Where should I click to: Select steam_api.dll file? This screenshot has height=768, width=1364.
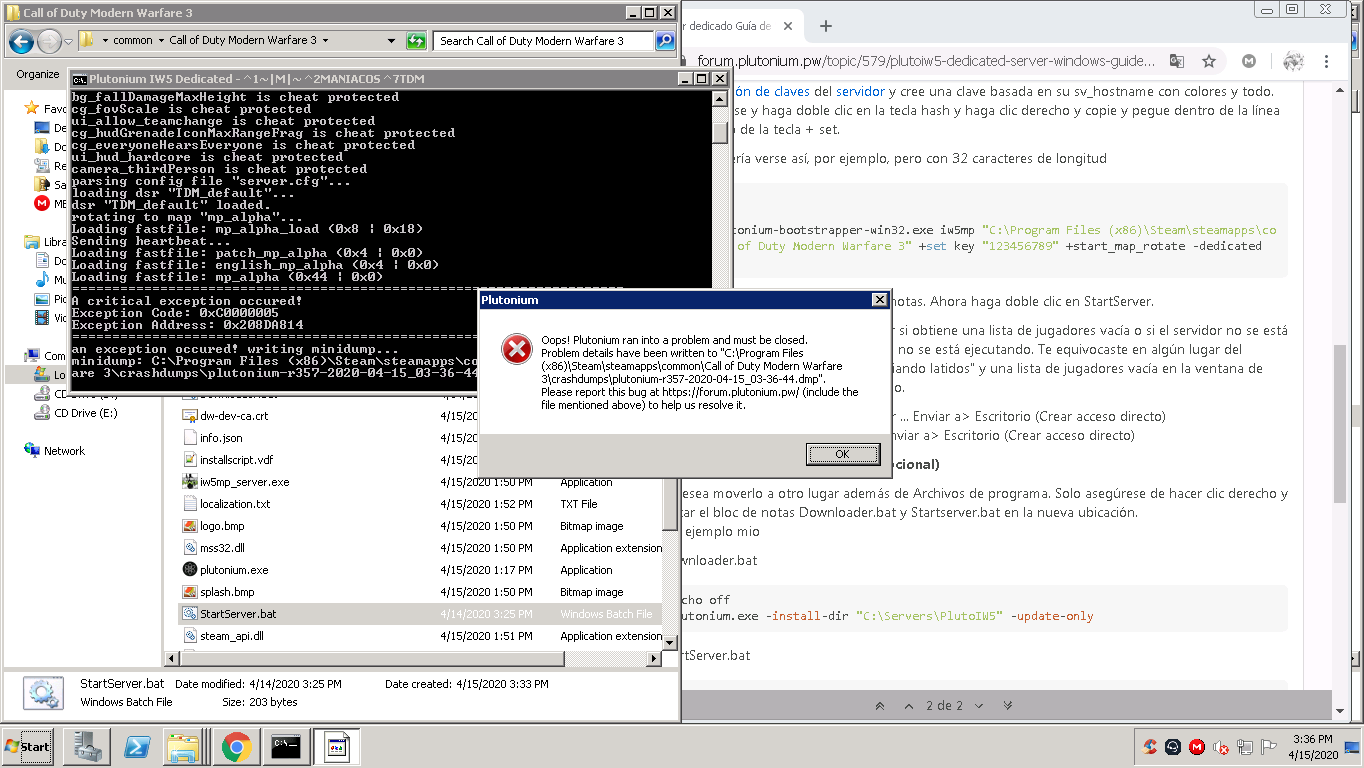[232, 636]
